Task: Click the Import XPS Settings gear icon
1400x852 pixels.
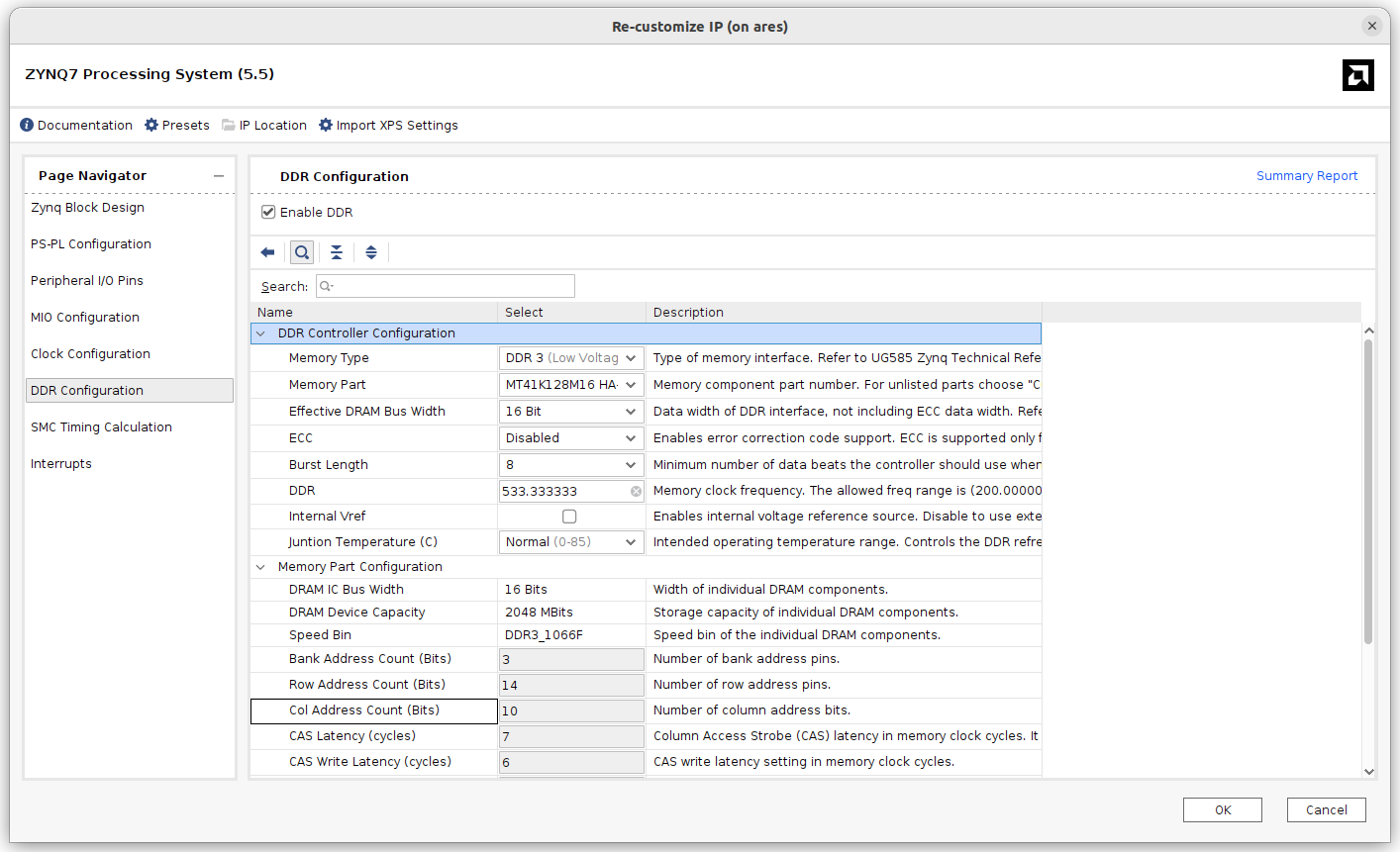Action: (x=326, y=125)
